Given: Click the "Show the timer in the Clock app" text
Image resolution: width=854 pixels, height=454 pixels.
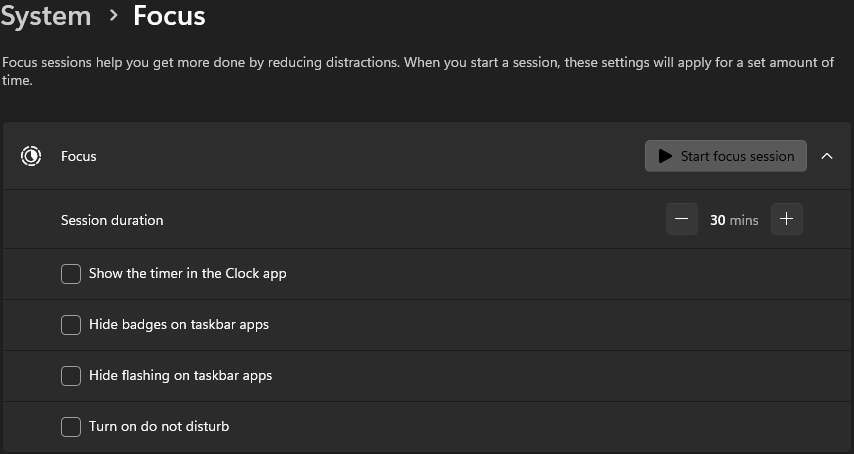Looking at the screenshot, I should [188, 273].
